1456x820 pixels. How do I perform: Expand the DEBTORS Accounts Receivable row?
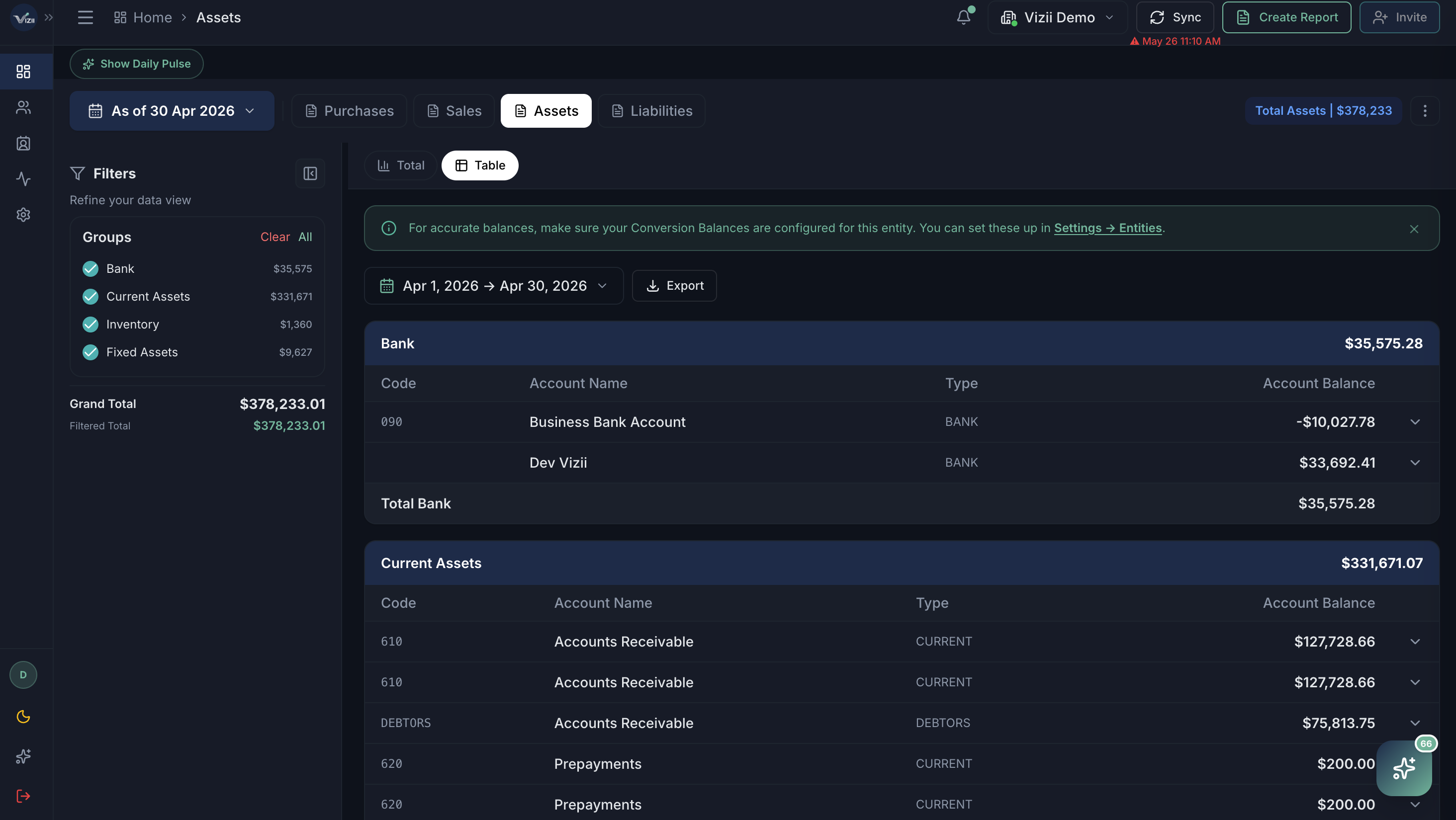coord(1415,723)
